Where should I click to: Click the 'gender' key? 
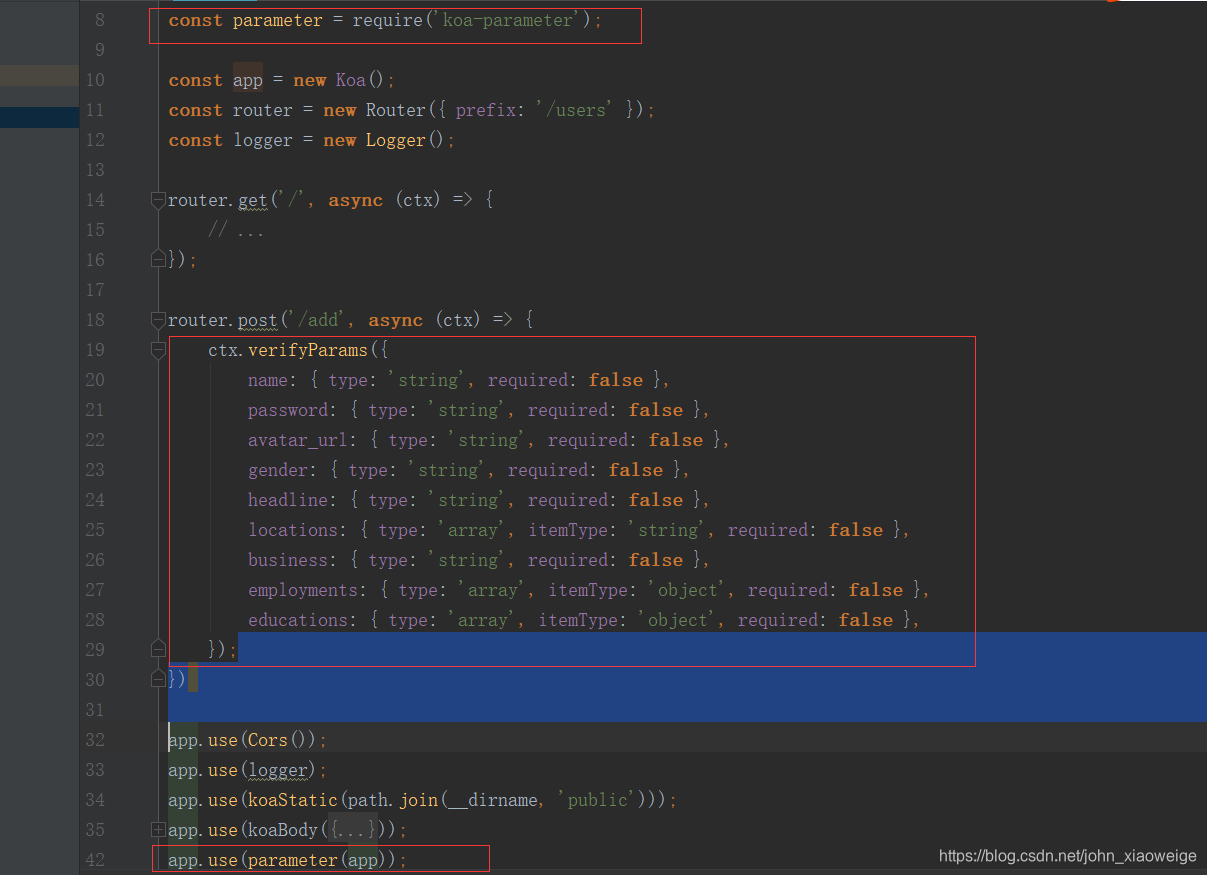tap(278, 470)
